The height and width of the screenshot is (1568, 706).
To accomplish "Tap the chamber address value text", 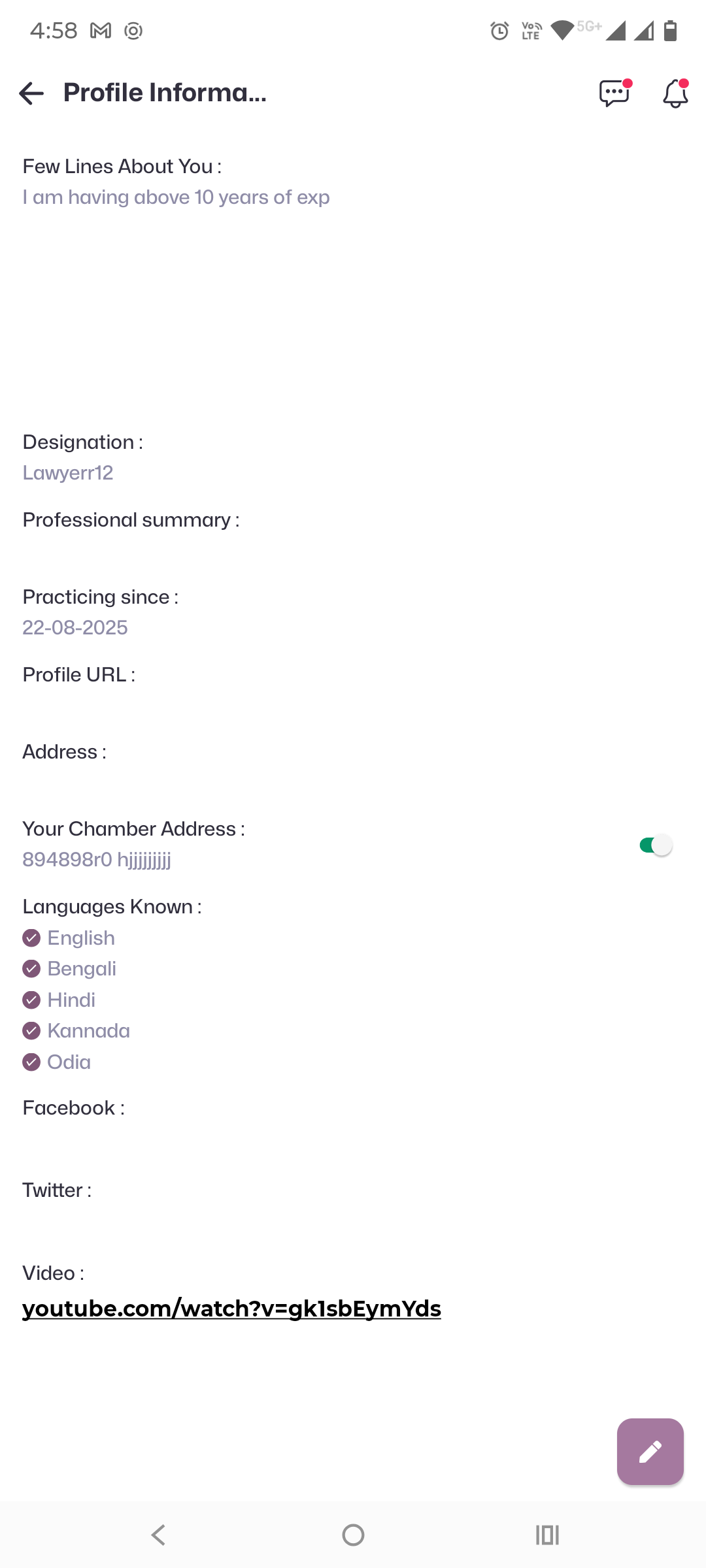I will coord(97,860).
